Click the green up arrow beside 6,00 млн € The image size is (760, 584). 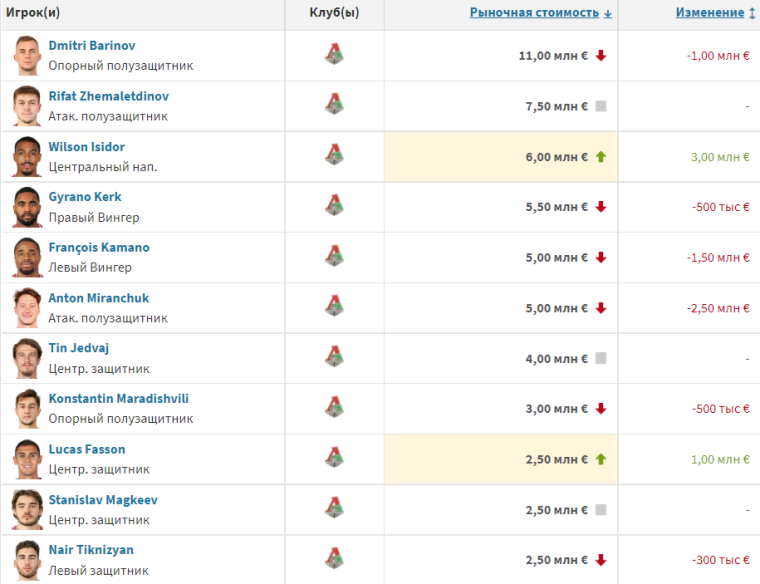click(601, 157)
